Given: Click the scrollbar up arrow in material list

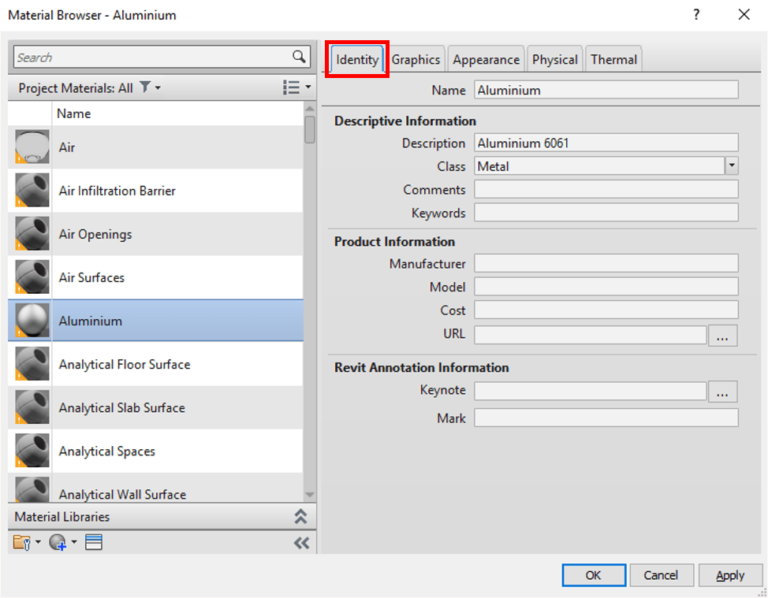Looking at the screenshot, I should [310, 108].
